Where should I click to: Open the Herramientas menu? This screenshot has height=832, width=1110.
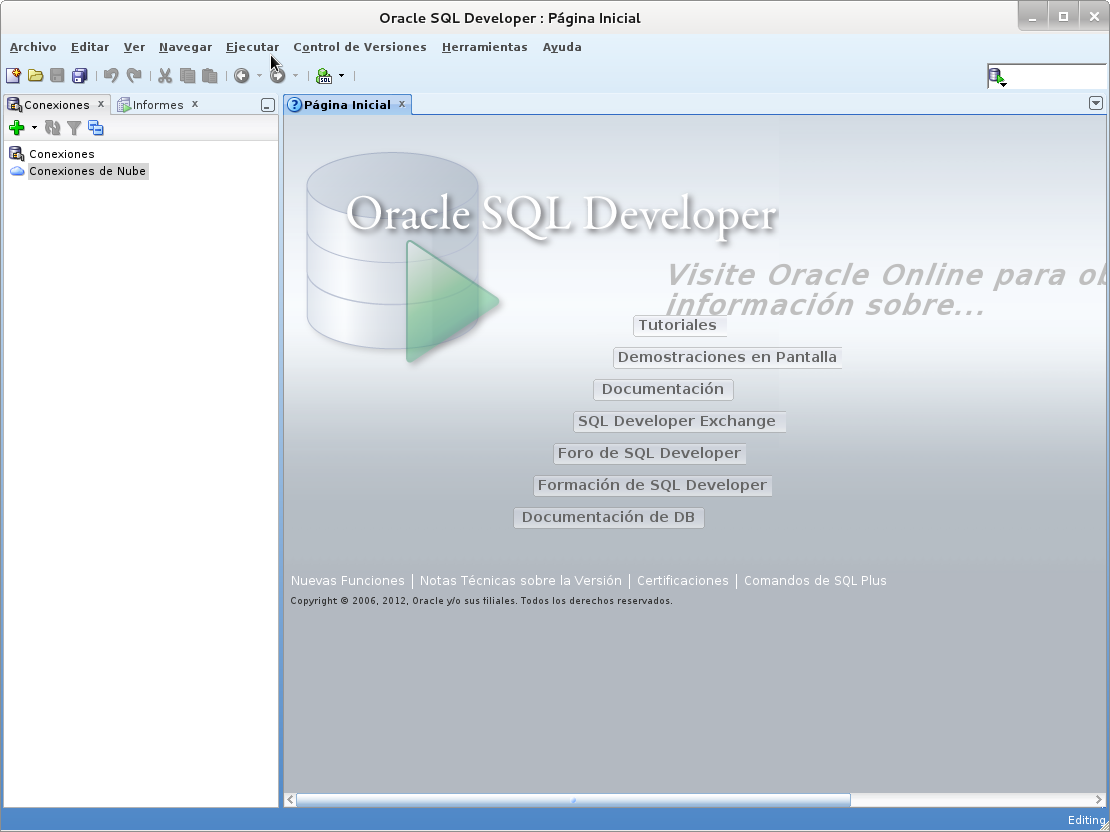click(x=484, y=47)
